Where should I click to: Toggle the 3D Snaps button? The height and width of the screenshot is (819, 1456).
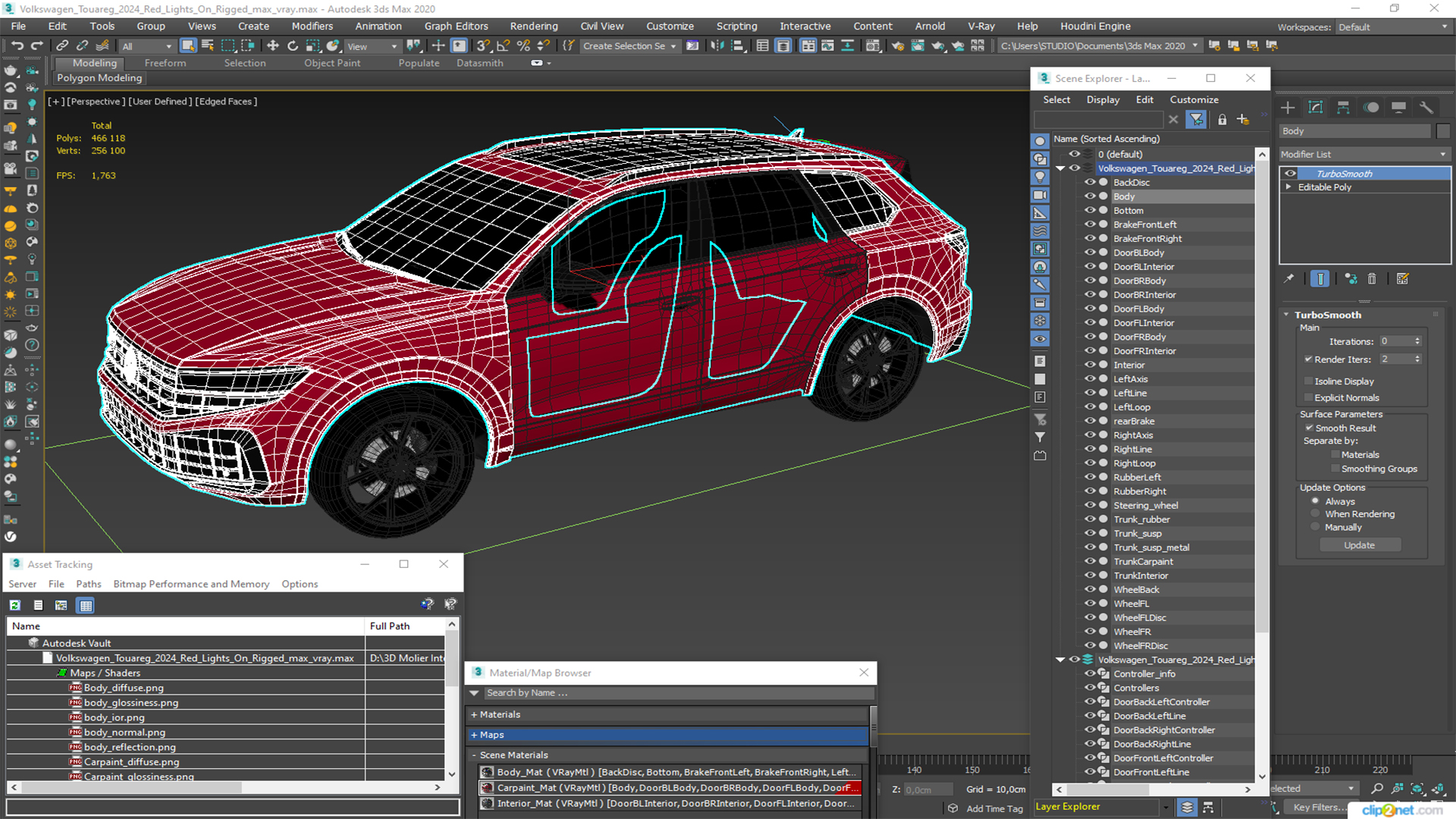pyautogui.click(x=483, y=46)
